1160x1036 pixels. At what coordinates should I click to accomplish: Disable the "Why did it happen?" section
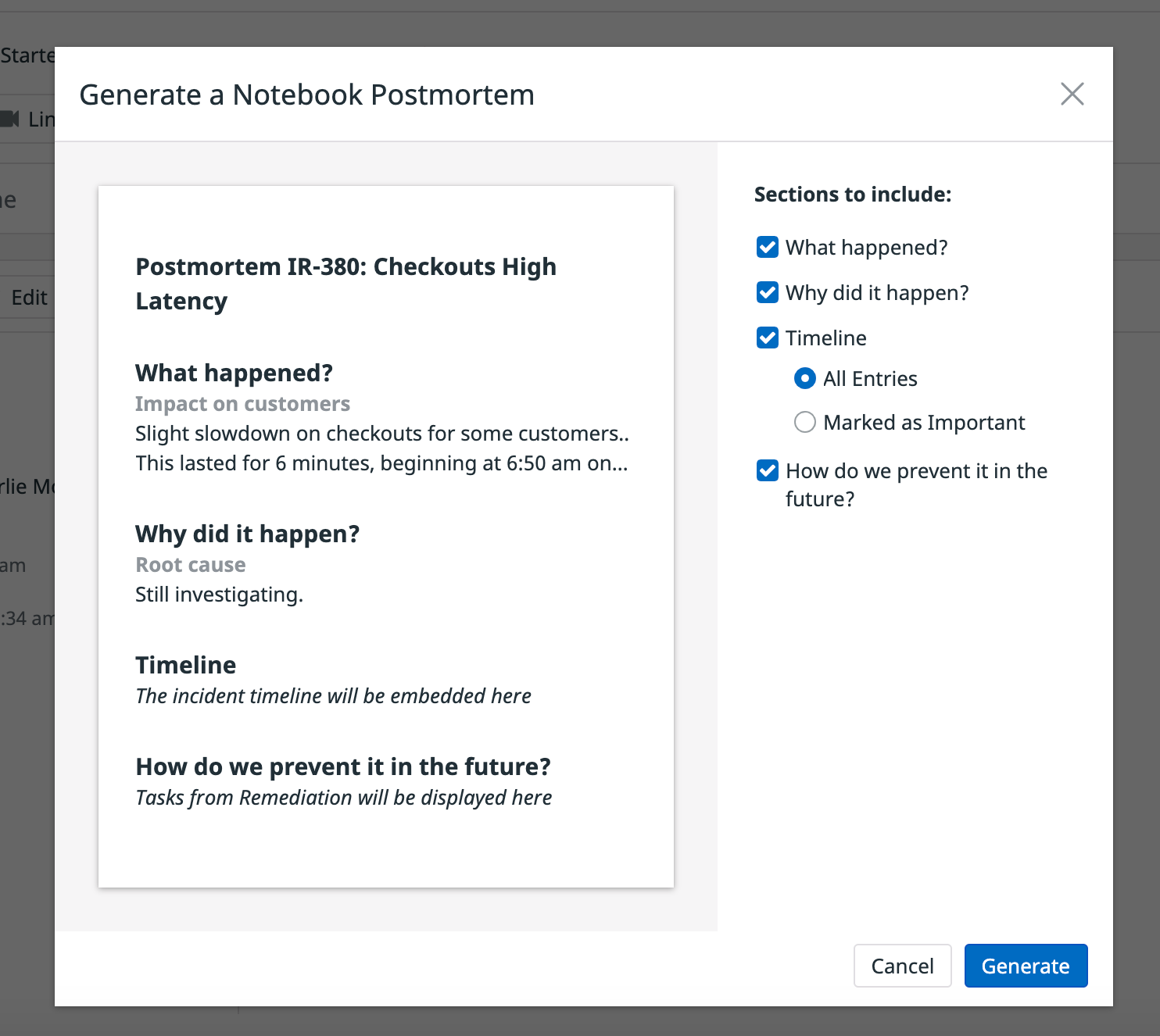767,292
